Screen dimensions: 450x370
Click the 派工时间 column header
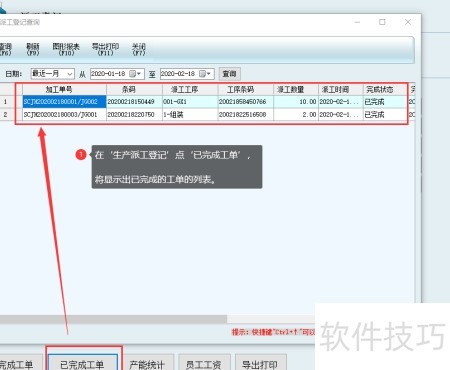[x=340, y=89]
